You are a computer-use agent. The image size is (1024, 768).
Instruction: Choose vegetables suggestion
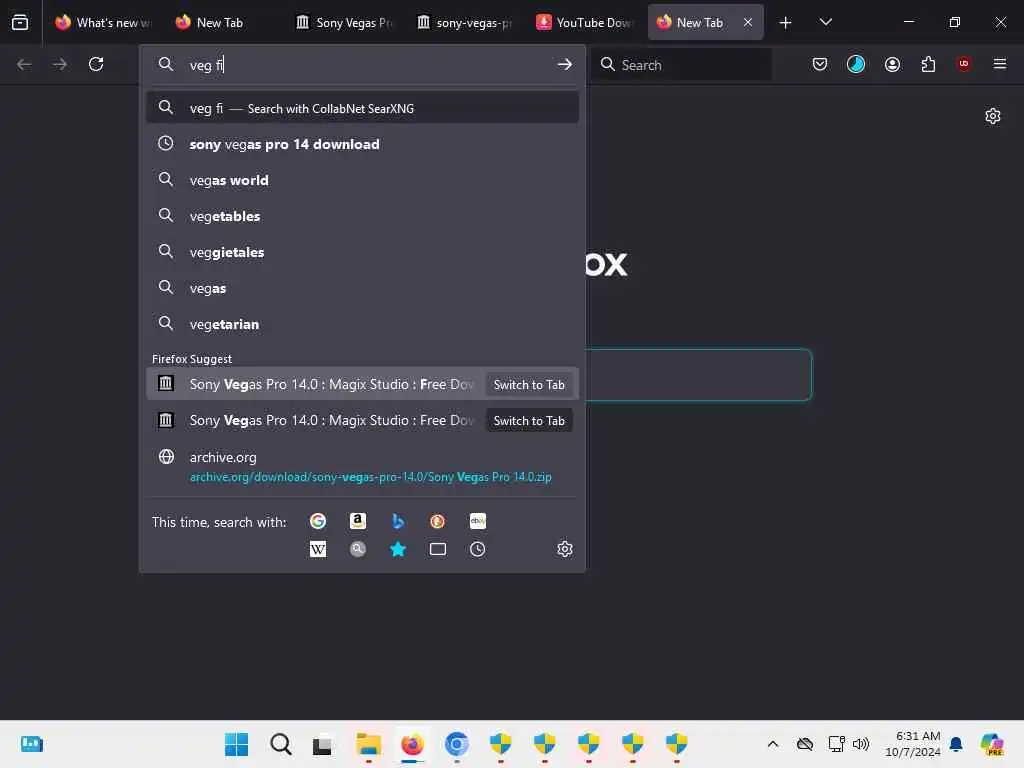pyautogui.click(x=362, y=216)
